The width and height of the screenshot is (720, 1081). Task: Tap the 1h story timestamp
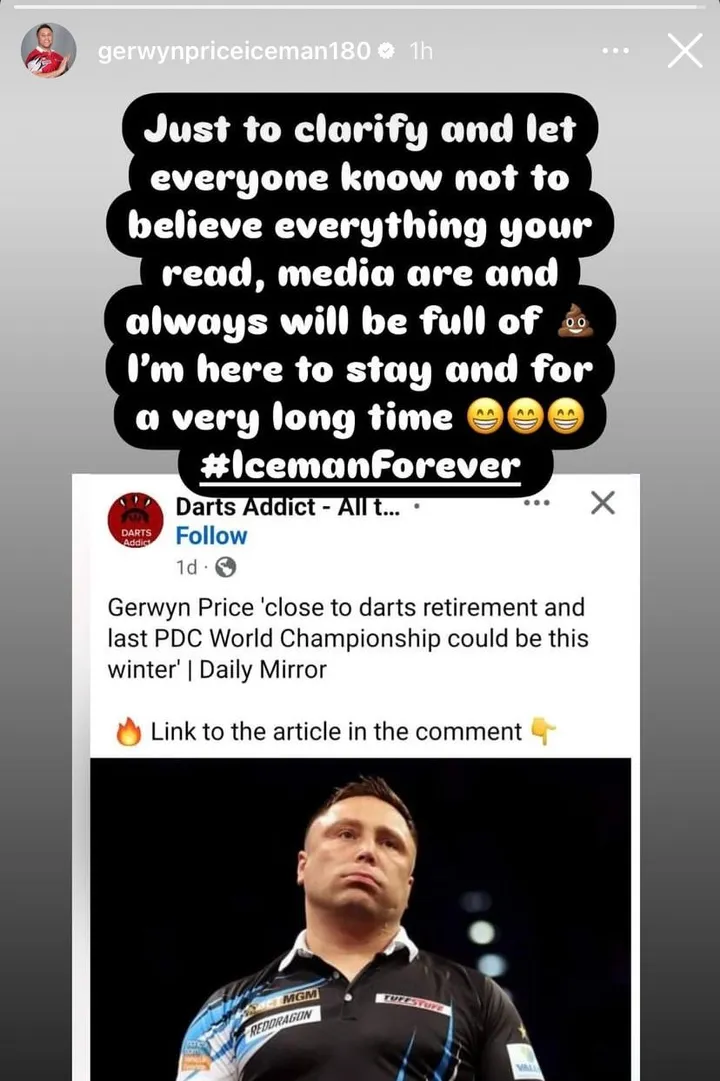point(421,50)
